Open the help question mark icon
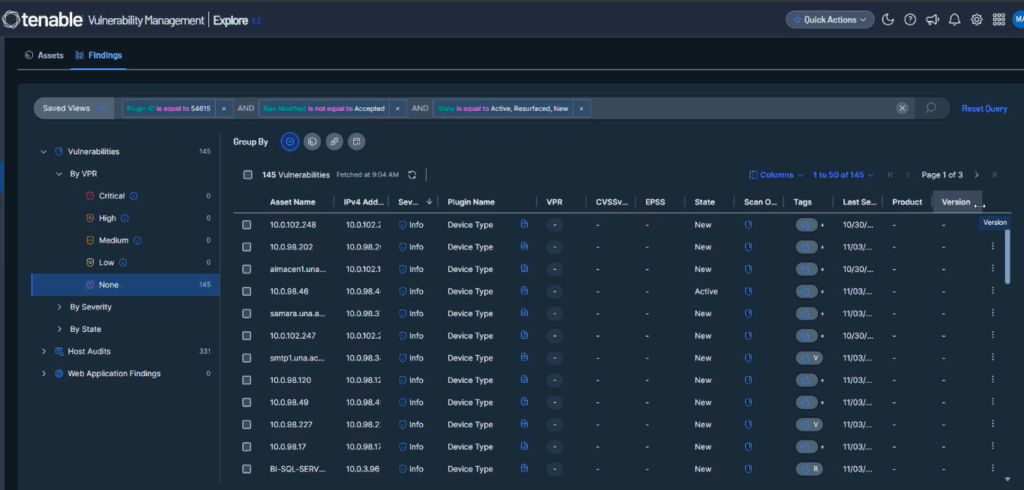 910,19
